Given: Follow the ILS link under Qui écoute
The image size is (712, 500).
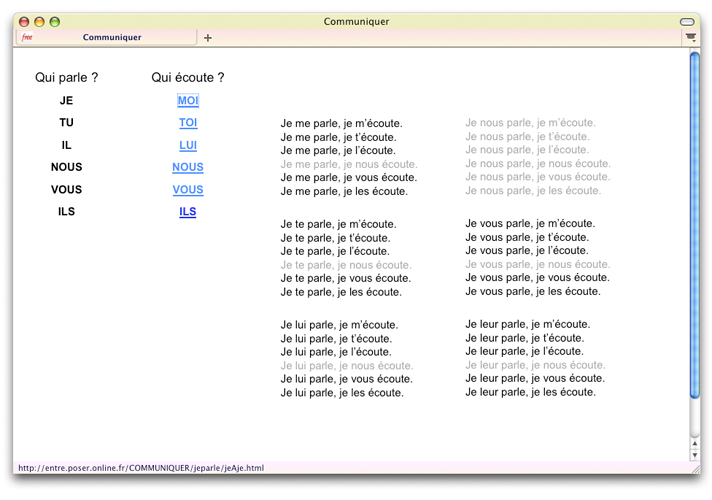Looking at the screenshot, I should click(x=188, y=212).
